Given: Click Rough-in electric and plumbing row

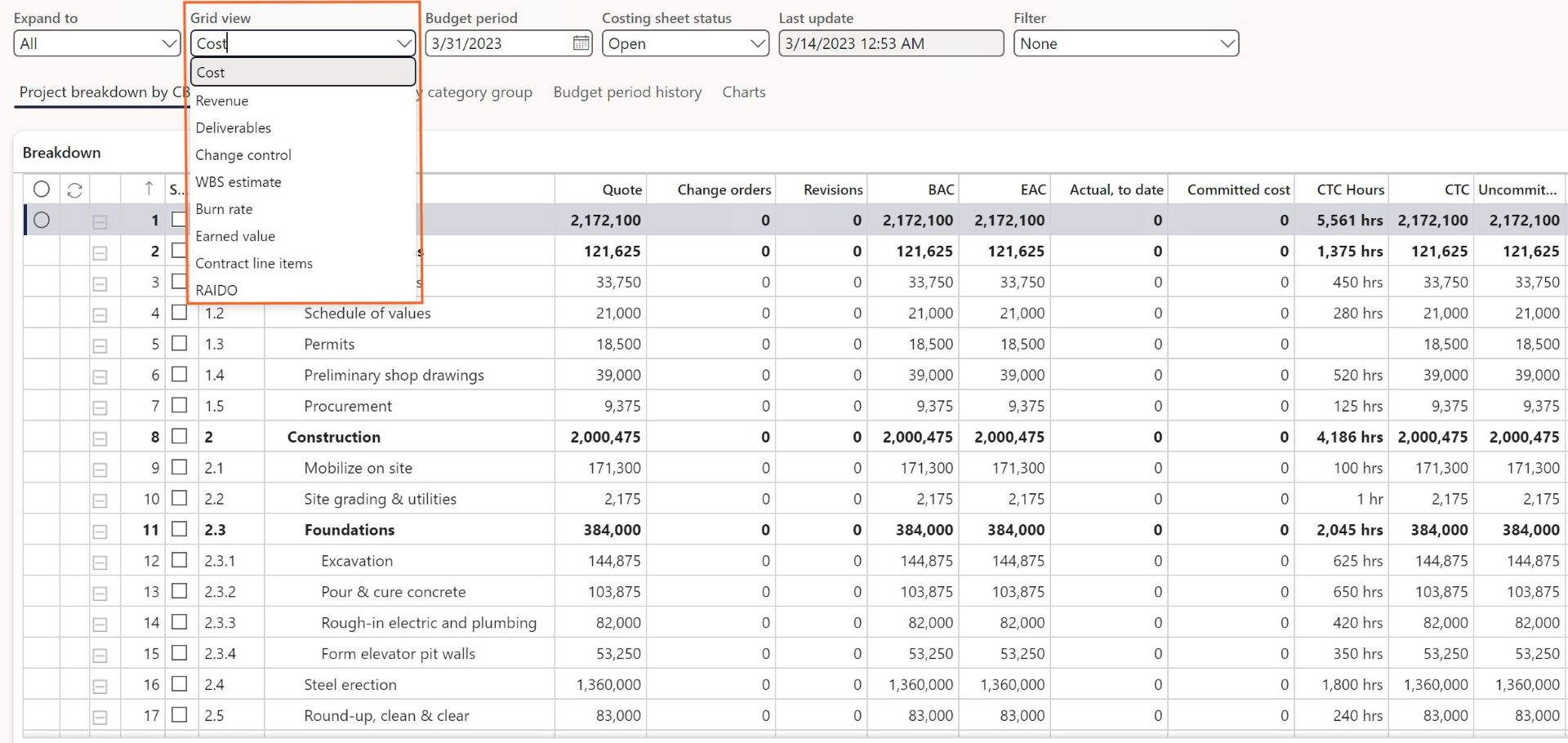Looking at the screenshot, I should (x=429, y=623).
